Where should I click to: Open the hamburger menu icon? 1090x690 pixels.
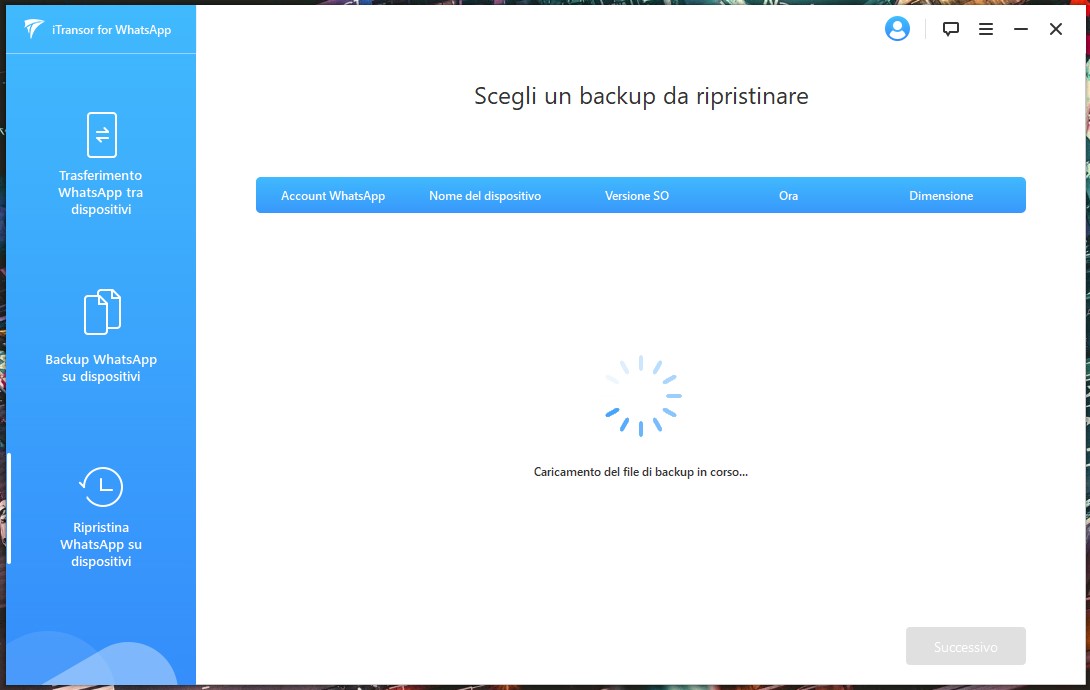(986, 29)
